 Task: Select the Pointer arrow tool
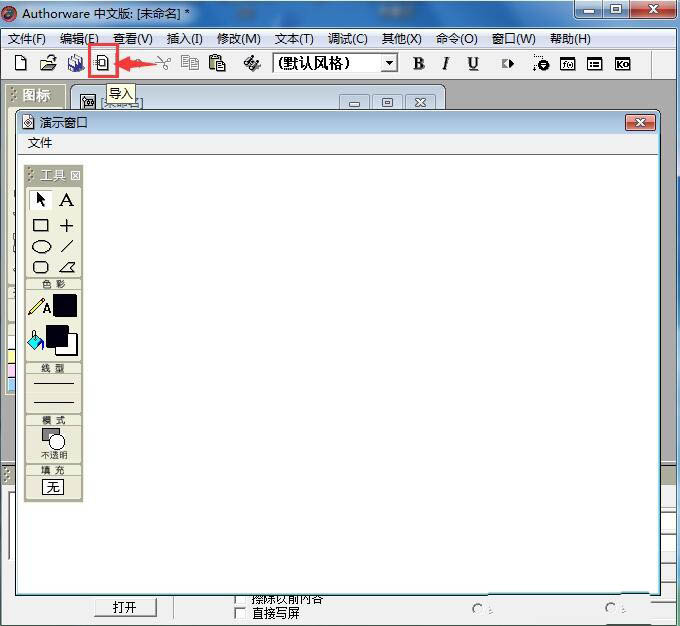(x=41, y=200)
